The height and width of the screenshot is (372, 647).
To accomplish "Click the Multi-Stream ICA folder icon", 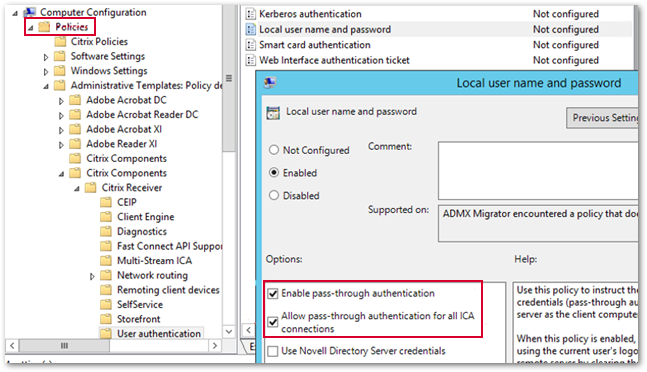I will [106, 261].
